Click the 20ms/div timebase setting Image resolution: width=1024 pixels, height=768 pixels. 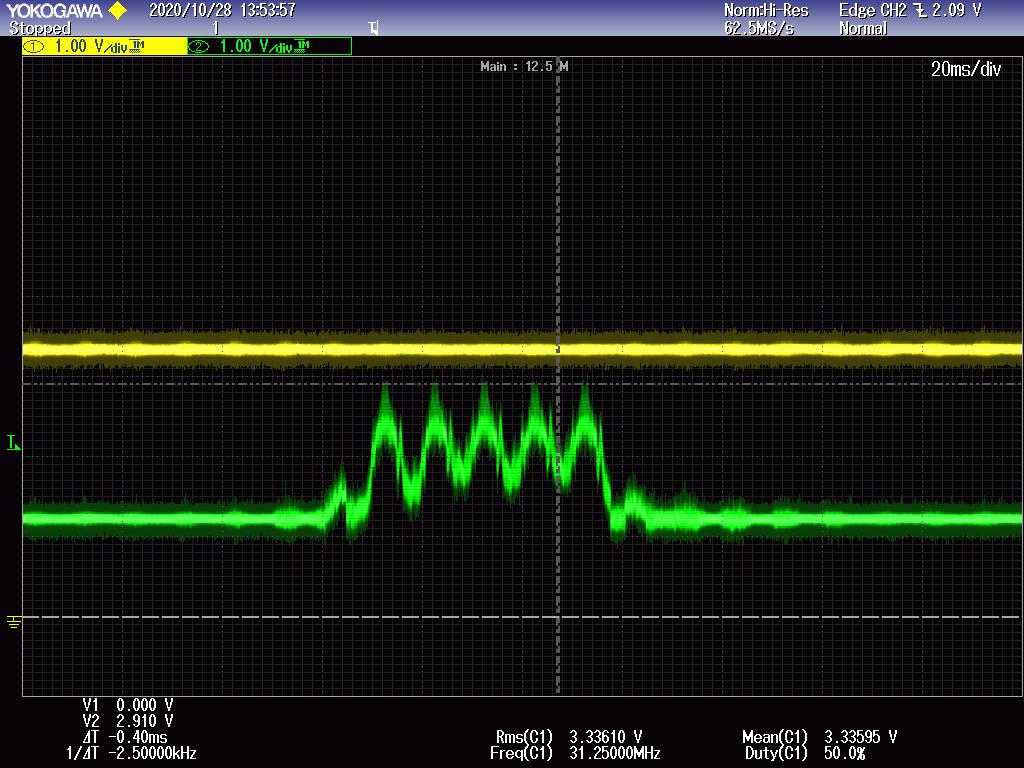tap(966, 69)
